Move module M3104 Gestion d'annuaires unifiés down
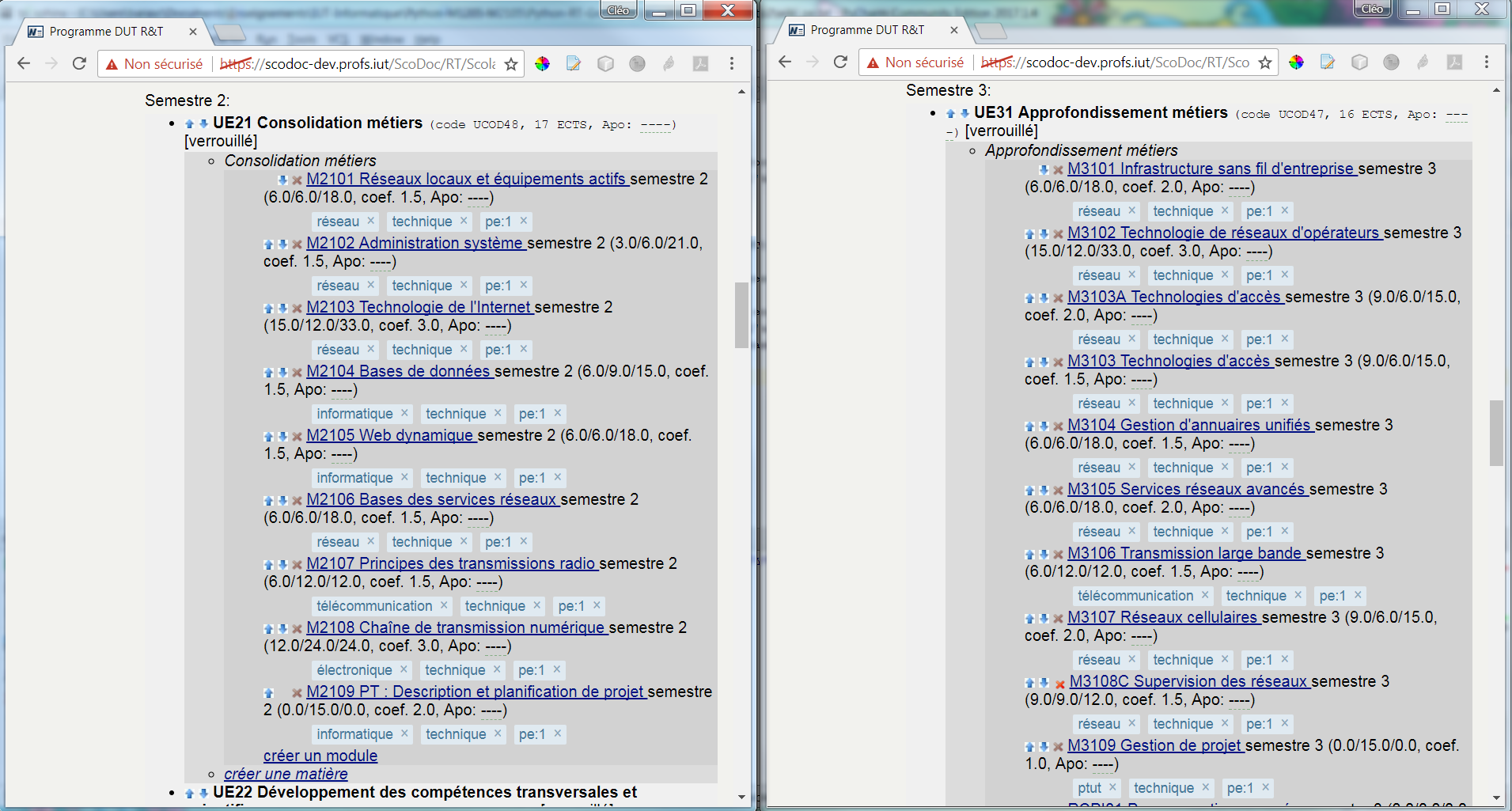The height and width of the screenshot is (811, 1512). 1044,426
